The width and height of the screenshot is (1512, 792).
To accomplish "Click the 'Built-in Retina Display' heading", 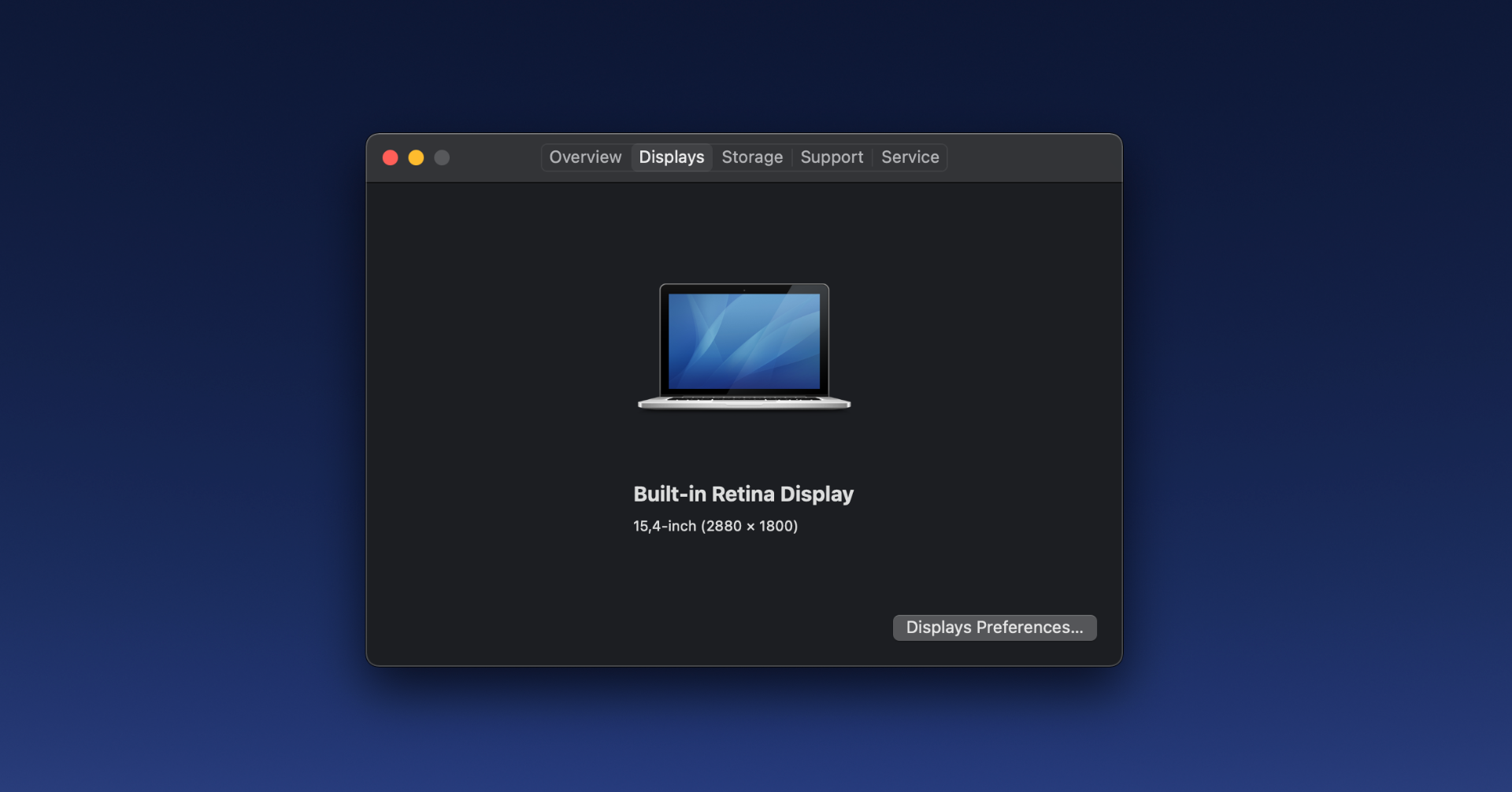I will [743, 494].
